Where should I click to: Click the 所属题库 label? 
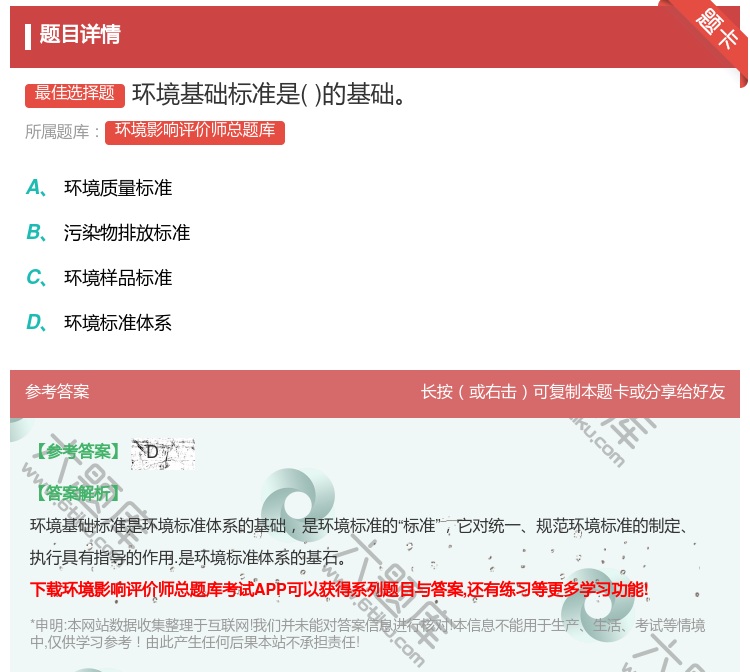pyautogui.click(x=62, y=132)
